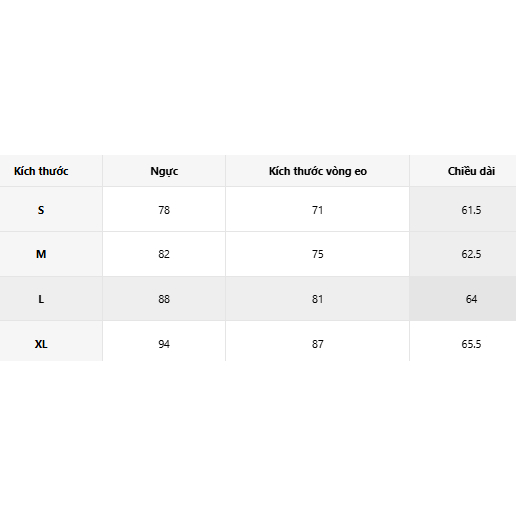Select waist value 87
The image size is (516, 516).
click(318, 344)
